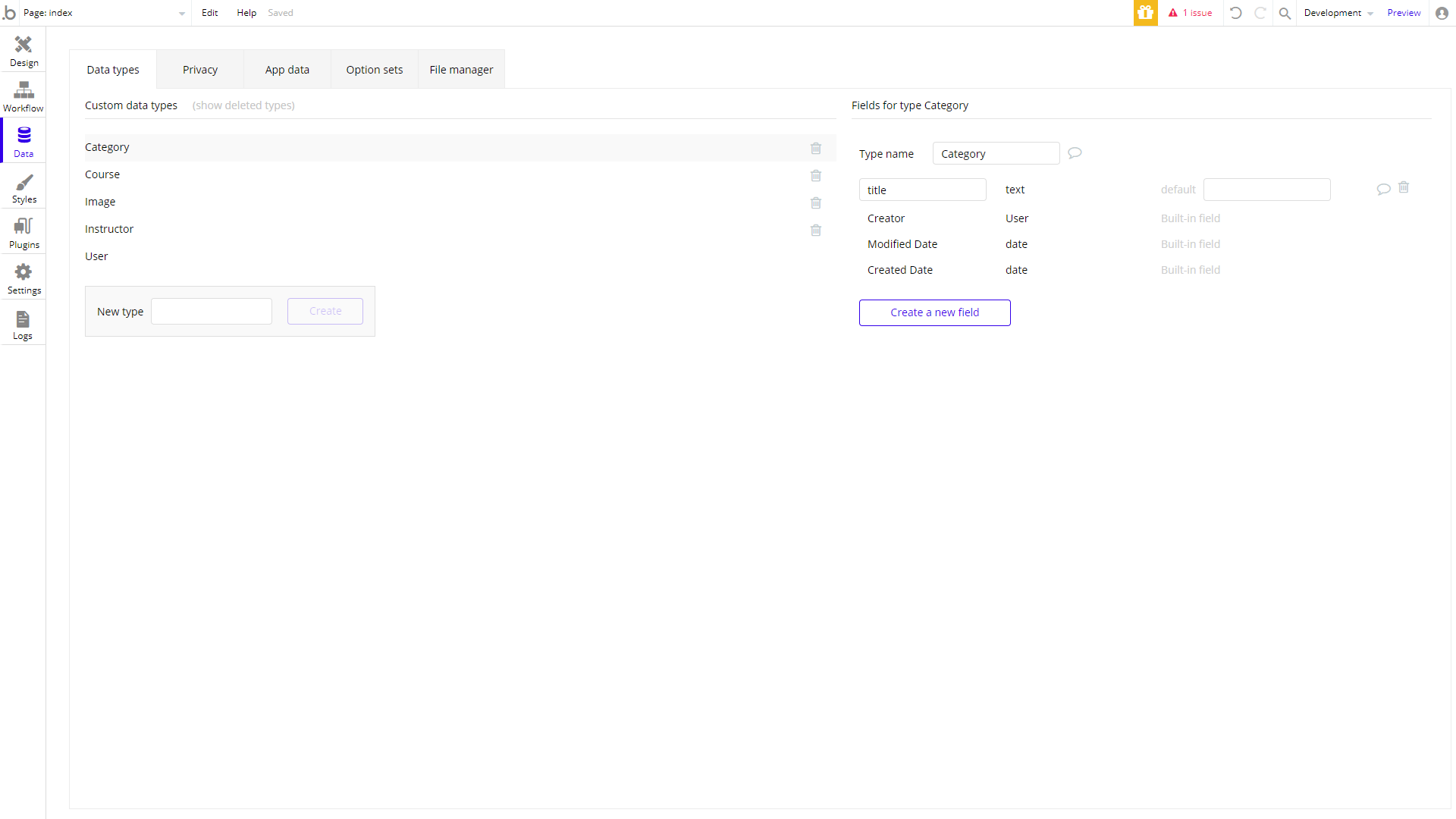Switch to the Option sets tab
The height and width of the screenshot is (819, 1456).
(x=374, y=70)
